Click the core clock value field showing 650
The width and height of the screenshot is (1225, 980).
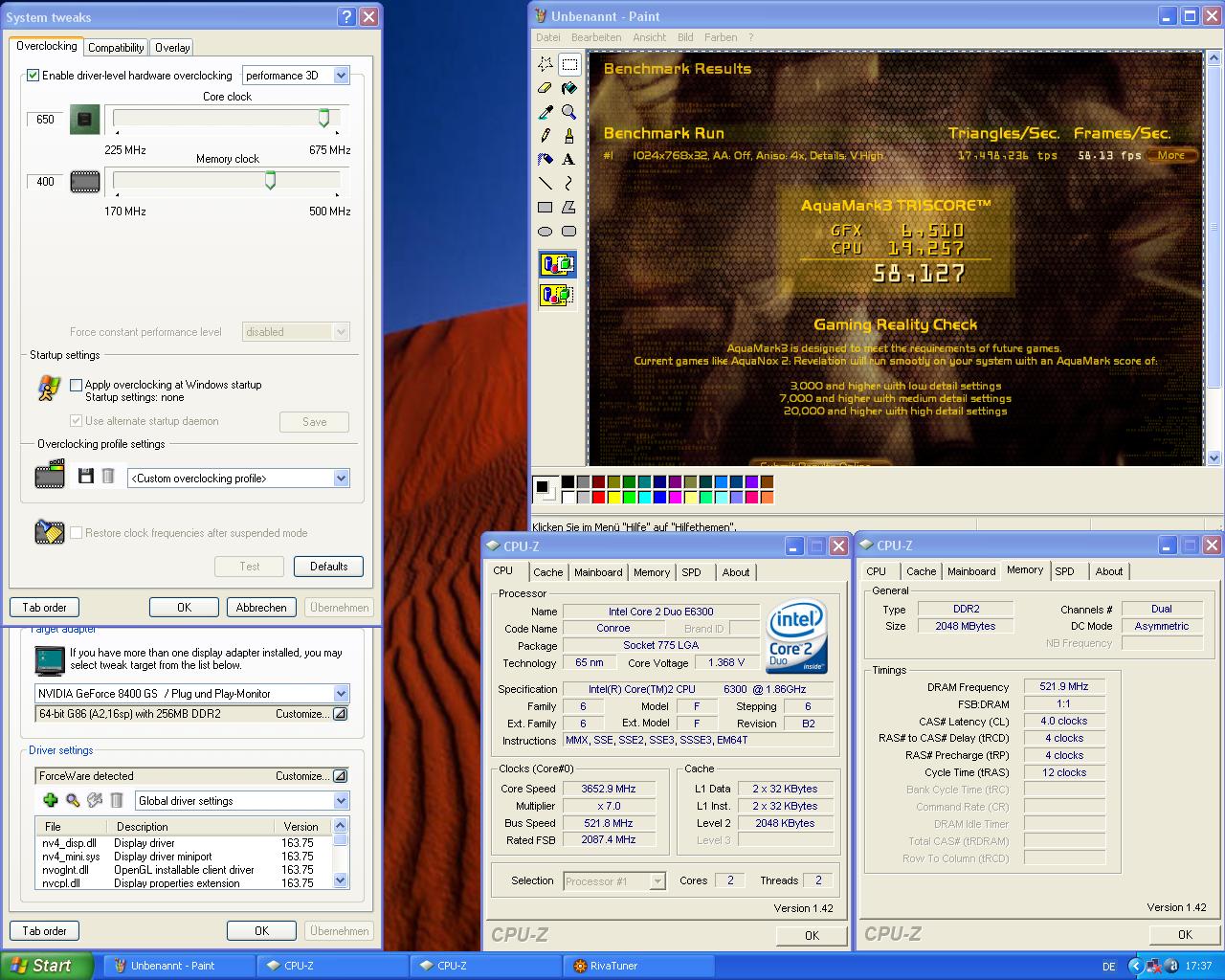click(x=45, y=120)
